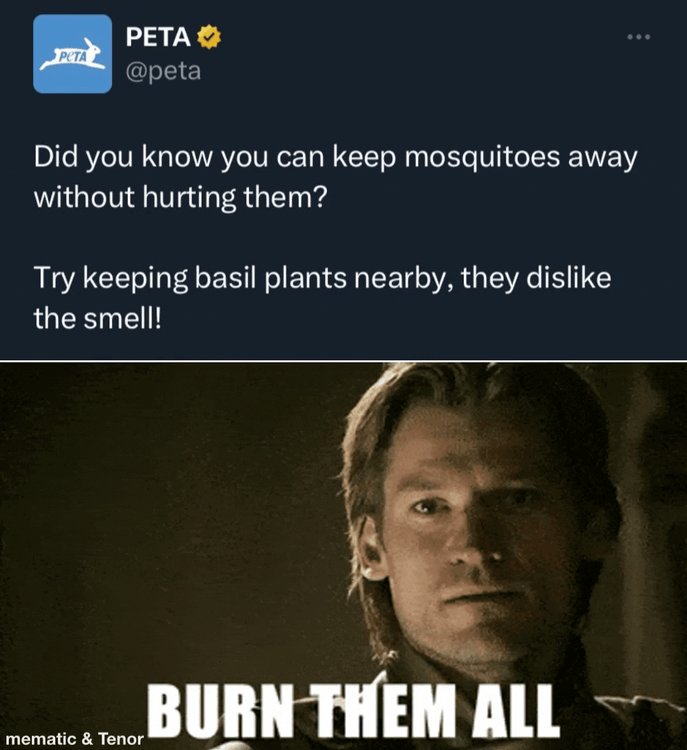Viewport: 687px width, 750px height.
Task: Click the PETA display name
Action: tap(158, 37)
